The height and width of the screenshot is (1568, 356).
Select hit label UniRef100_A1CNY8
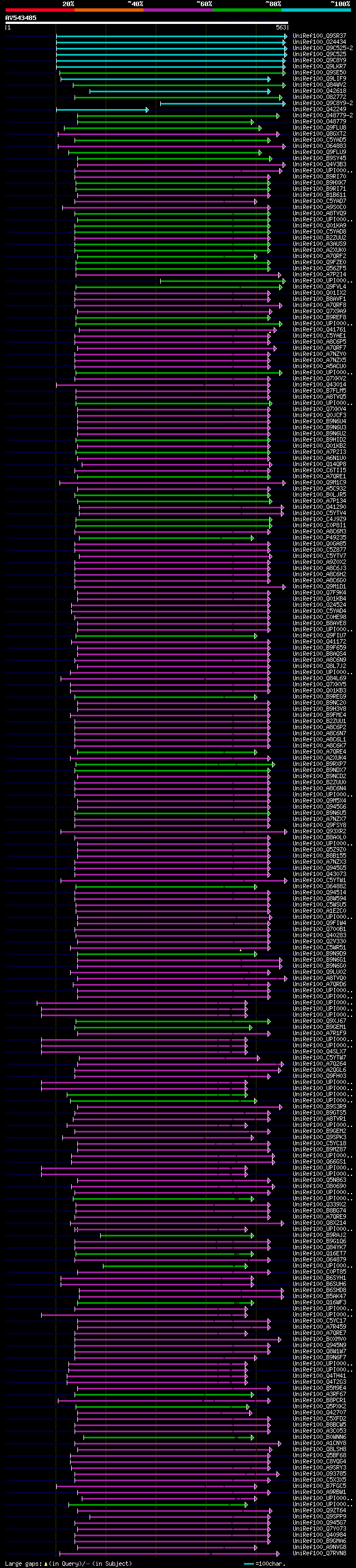(319, 1443)
